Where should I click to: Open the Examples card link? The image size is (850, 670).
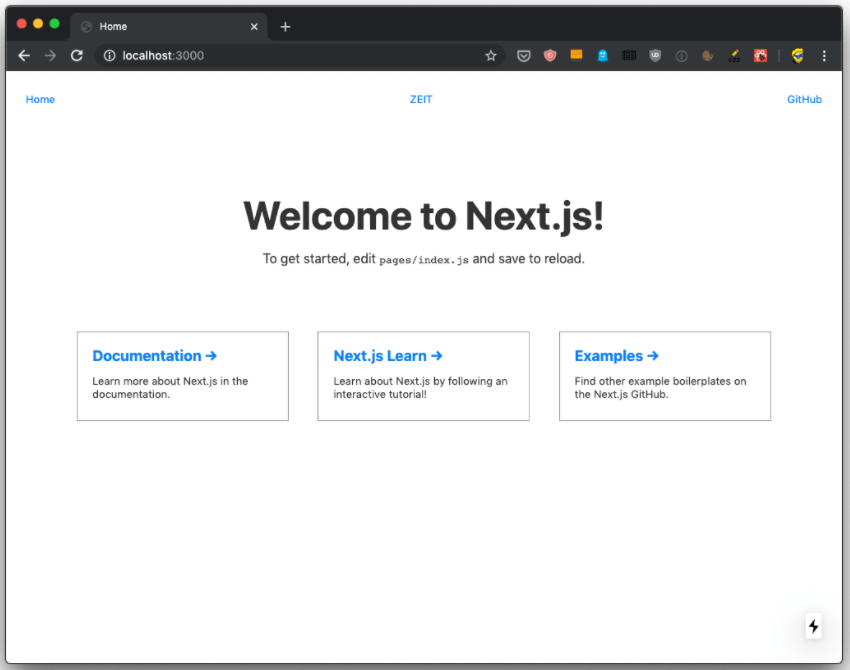coord(665,376)
